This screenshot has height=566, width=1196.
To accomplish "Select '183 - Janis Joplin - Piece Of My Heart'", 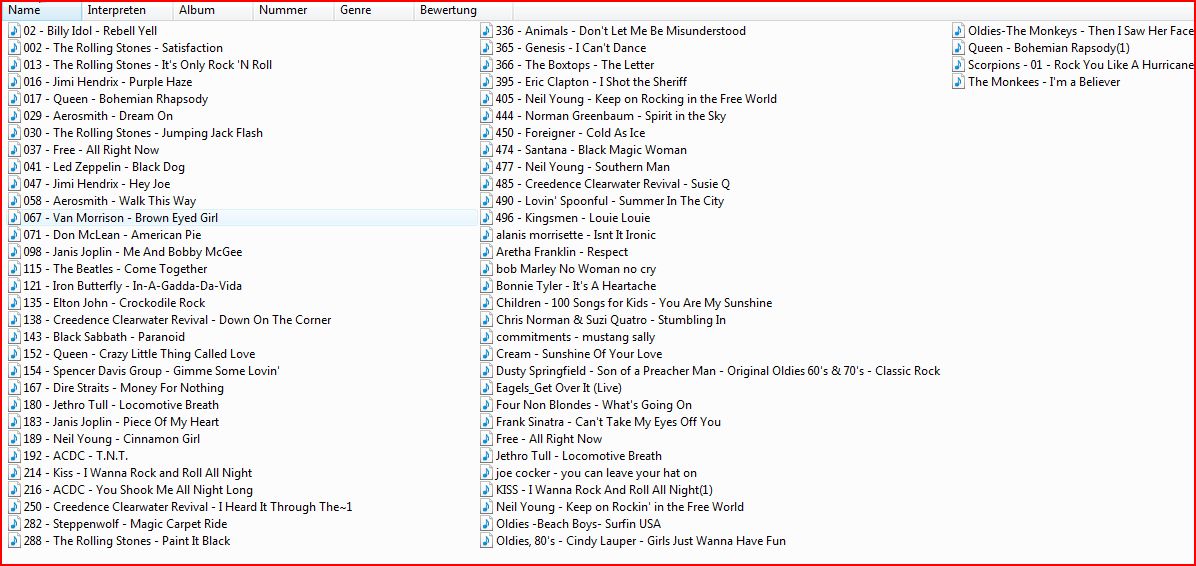I will pos(121,422).
